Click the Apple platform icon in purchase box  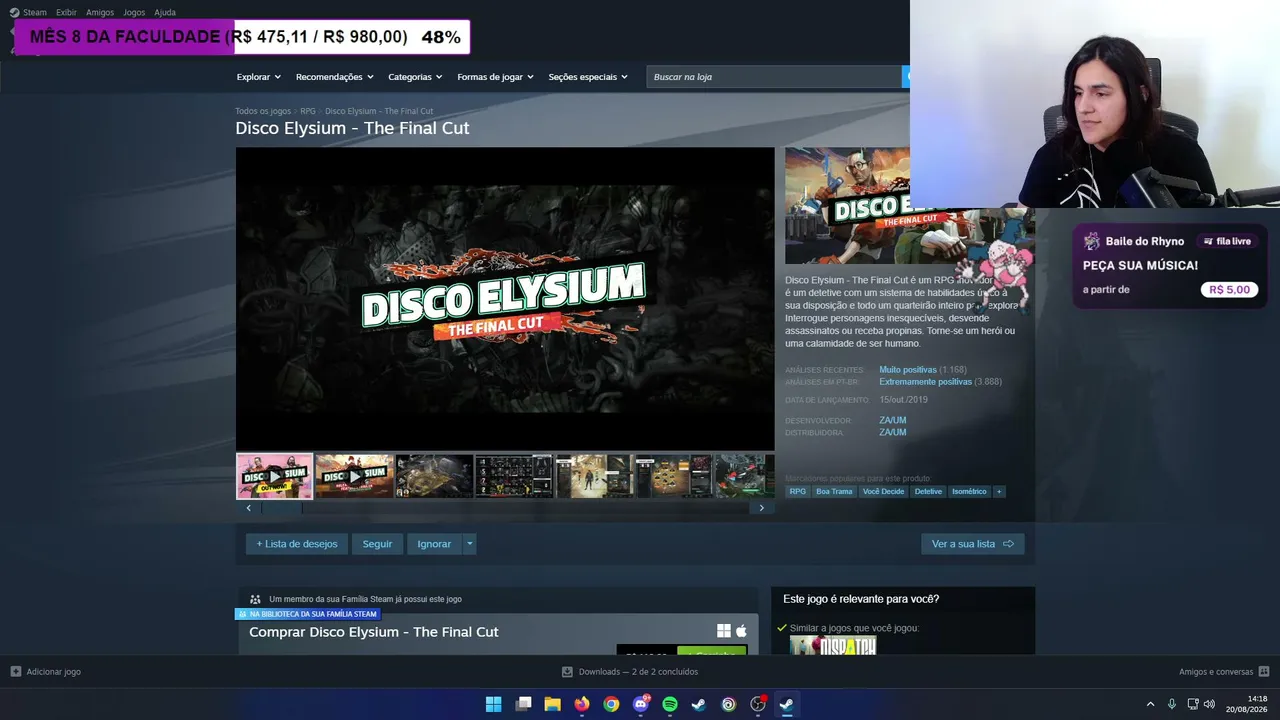[x=741, y=631]
